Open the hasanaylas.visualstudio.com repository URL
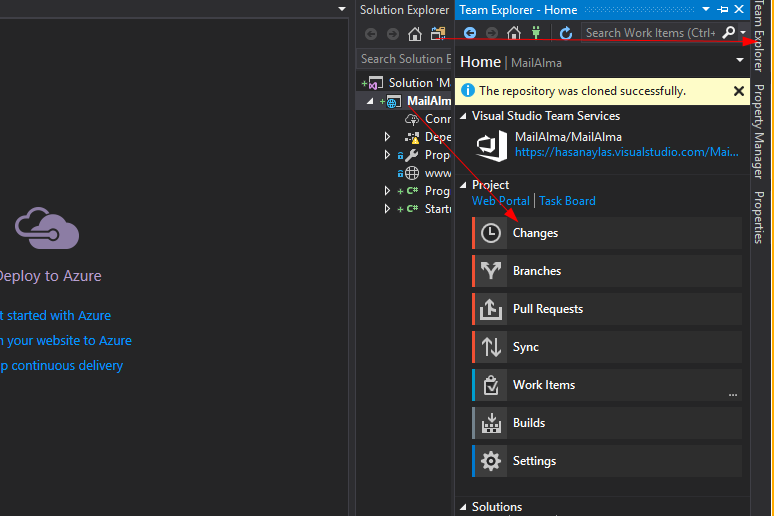 point(627,152)
